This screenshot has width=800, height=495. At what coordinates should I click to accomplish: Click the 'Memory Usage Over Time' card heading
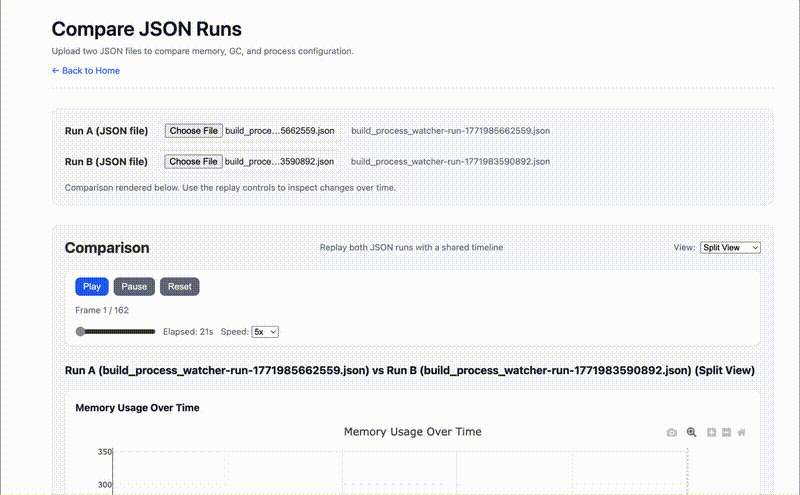point(137,408)
